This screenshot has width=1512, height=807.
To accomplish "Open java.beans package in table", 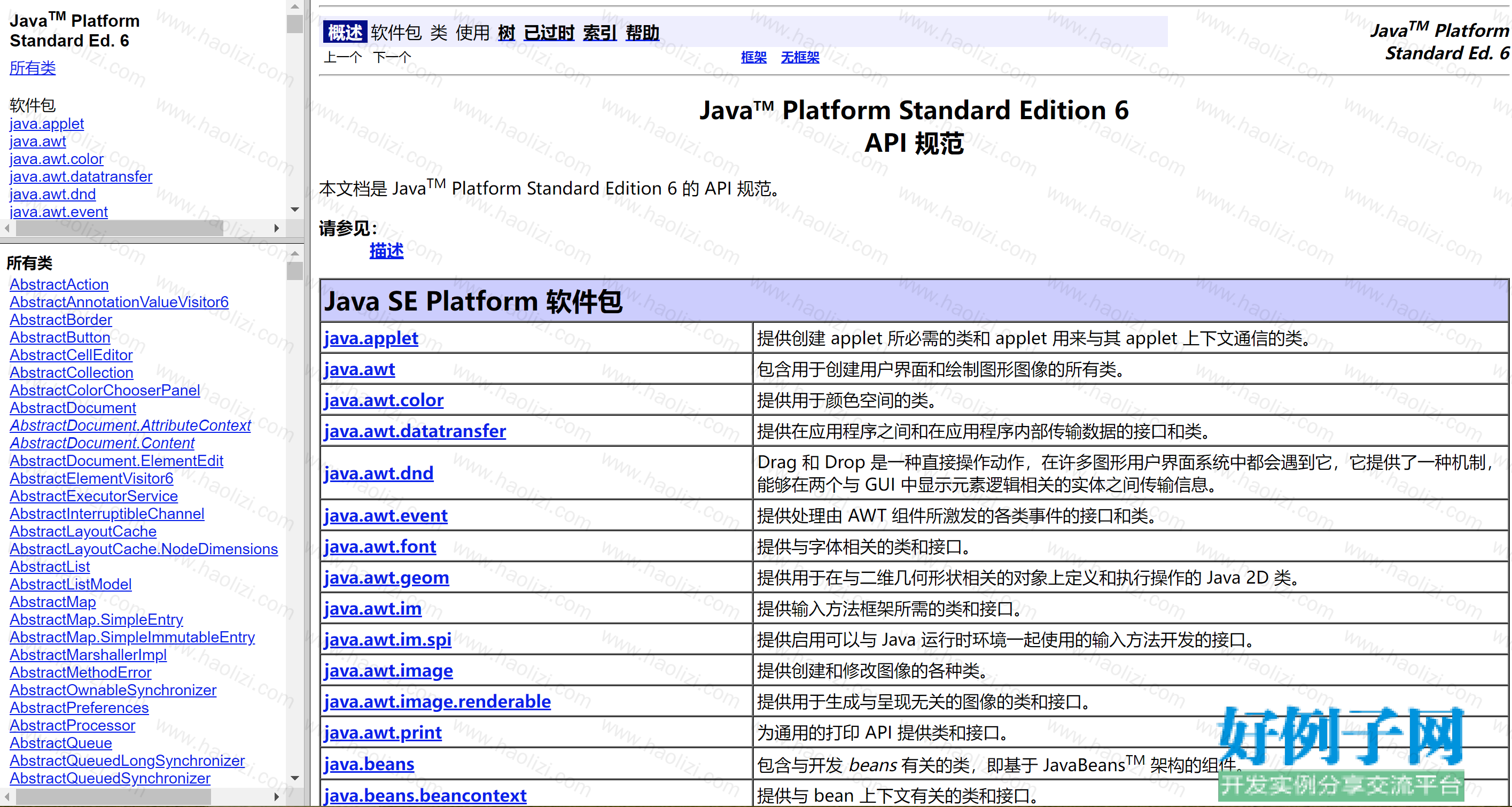I will point(369,764).
